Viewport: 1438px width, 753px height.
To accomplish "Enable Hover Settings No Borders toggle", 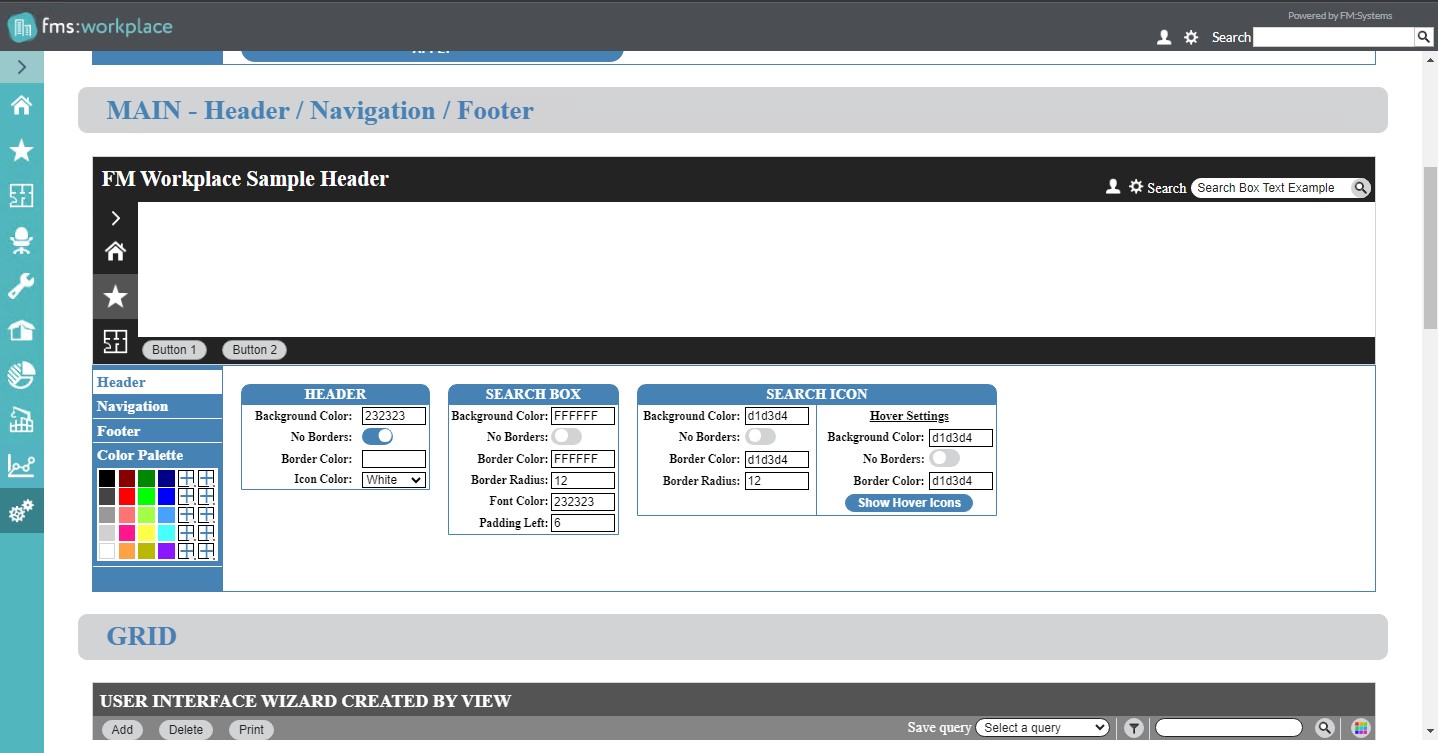I will click(944, 458).
